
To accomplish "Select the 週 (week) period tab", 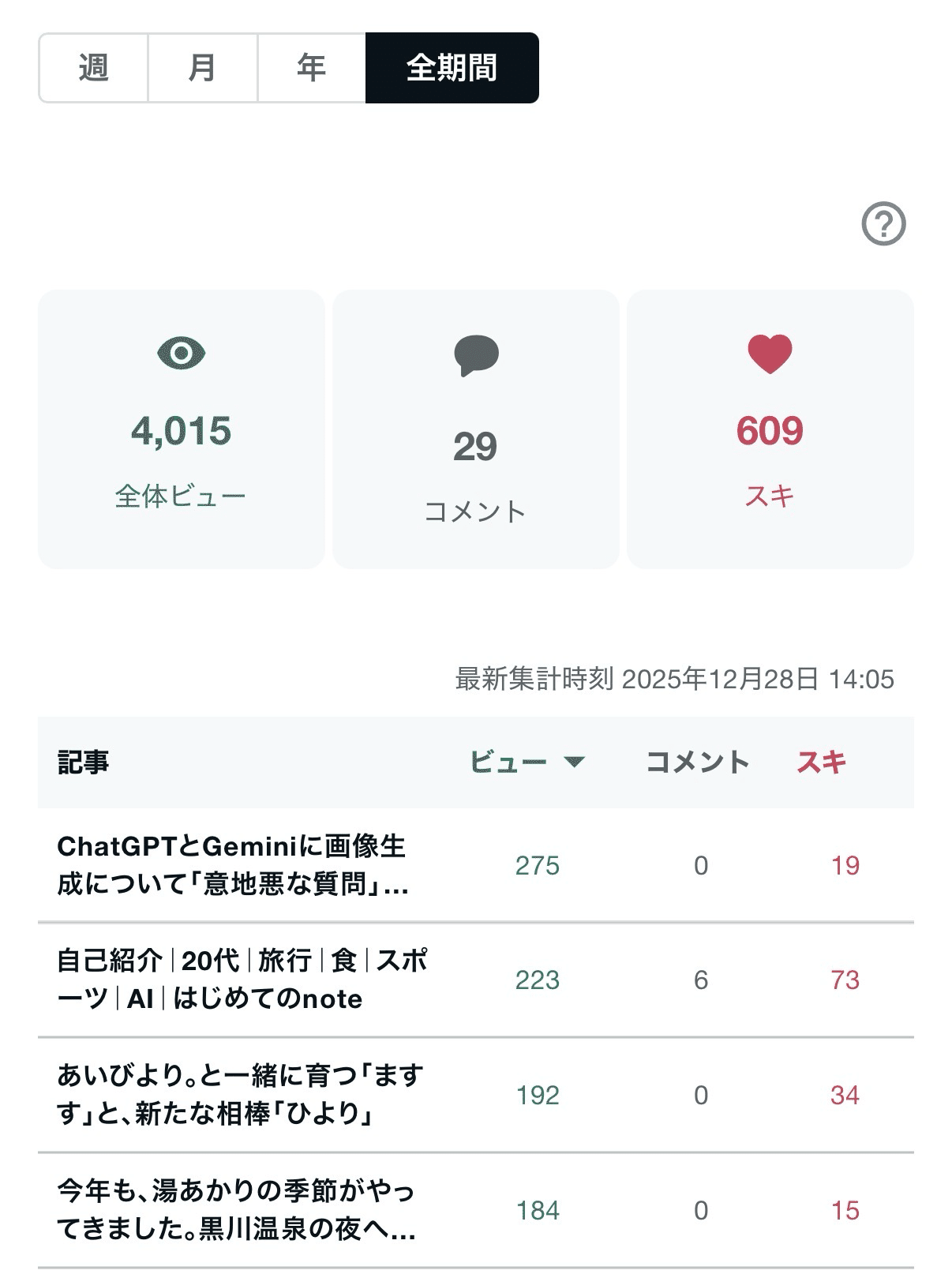I will [x=93, y=68].
